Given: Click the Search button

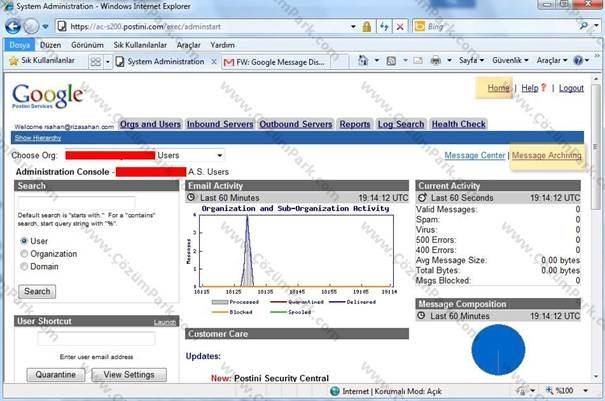Looking at the screenshot, I should (37, 291).
